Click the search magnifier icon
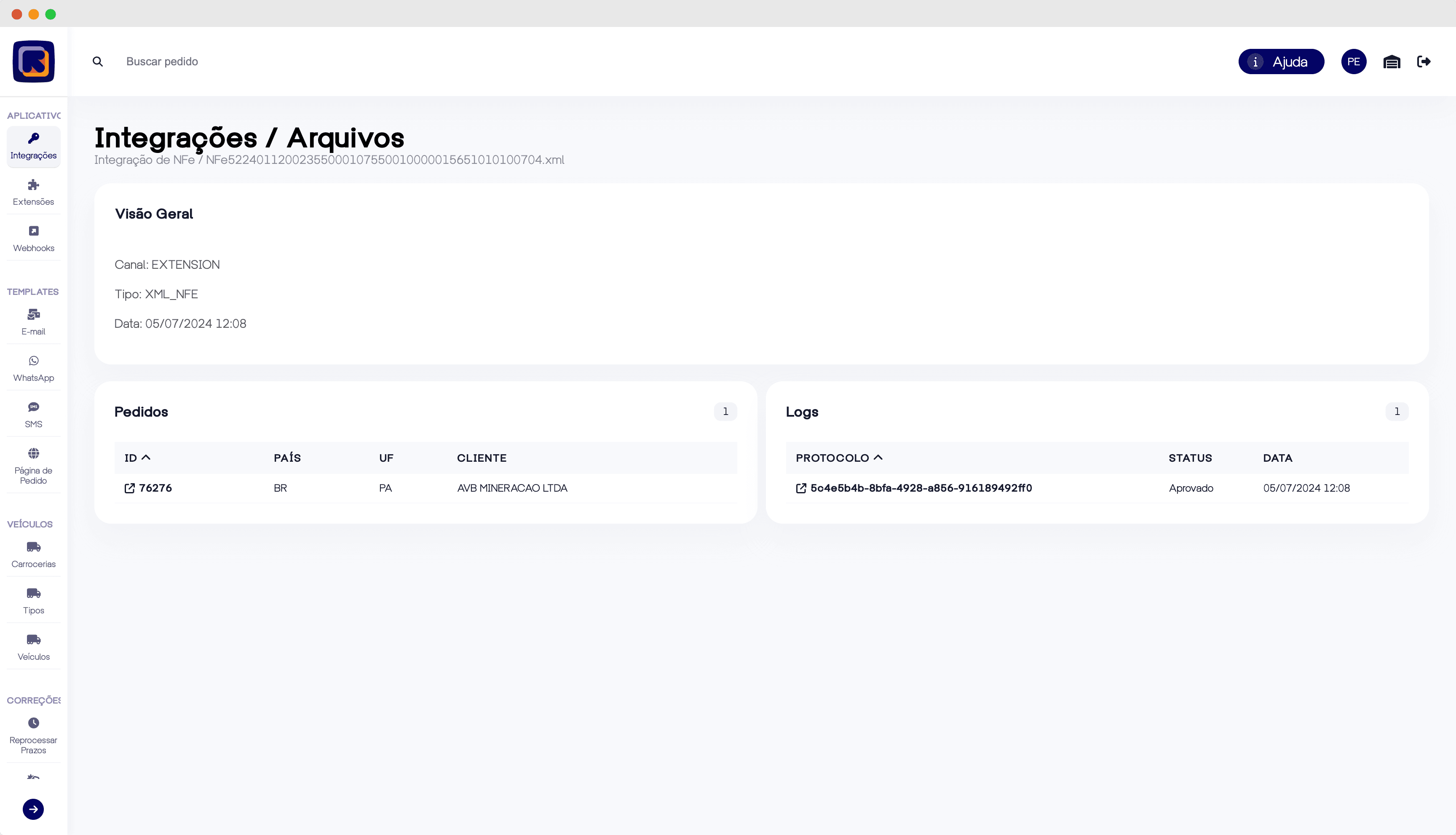Viewport: 1456px width, 835px height. [x=97, y=62]
